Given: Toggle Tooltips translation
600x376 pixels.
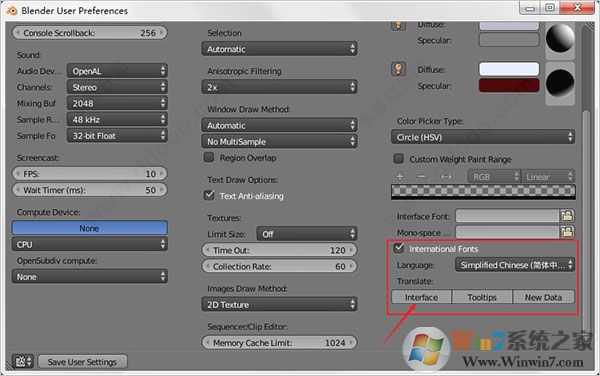Looking at the screenshot, I should pyautogui.click(x=482, y=297).
